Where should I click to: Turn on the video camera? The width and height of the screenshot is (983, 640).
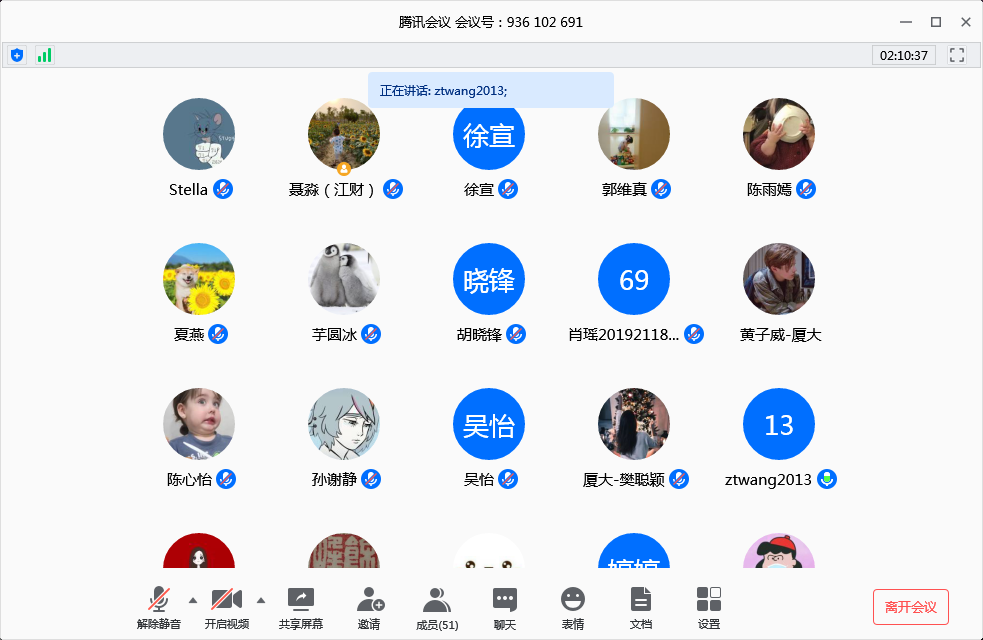click(226, 607)
